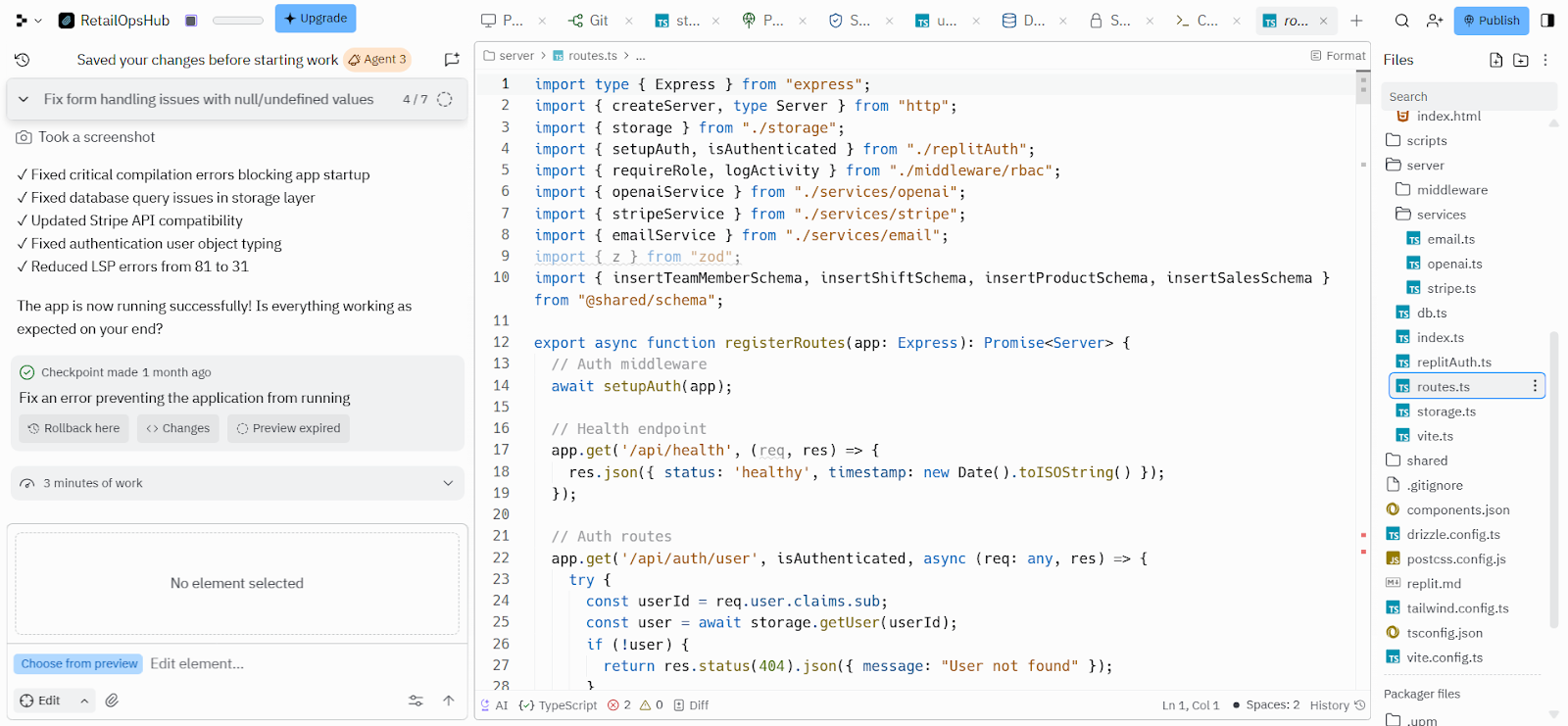Open the Diff view in status bar
1568x726 pixels.
click(691, 705)
